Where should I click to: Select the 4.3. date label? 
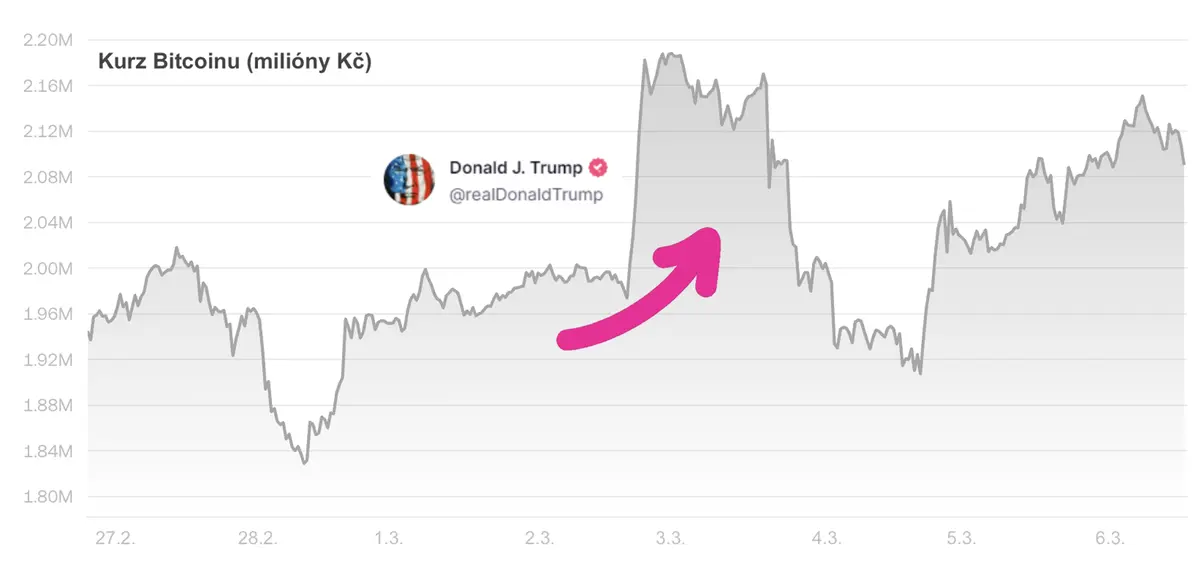[826, 539]
